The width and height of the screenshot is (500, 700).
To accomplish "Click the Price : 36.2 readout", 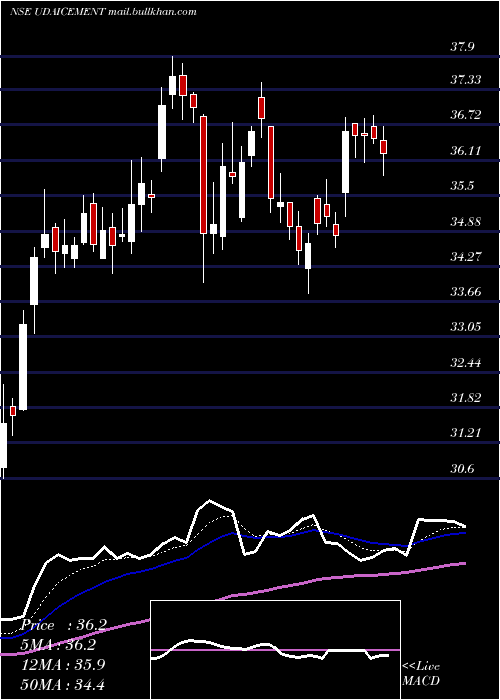I will point(63,625).
